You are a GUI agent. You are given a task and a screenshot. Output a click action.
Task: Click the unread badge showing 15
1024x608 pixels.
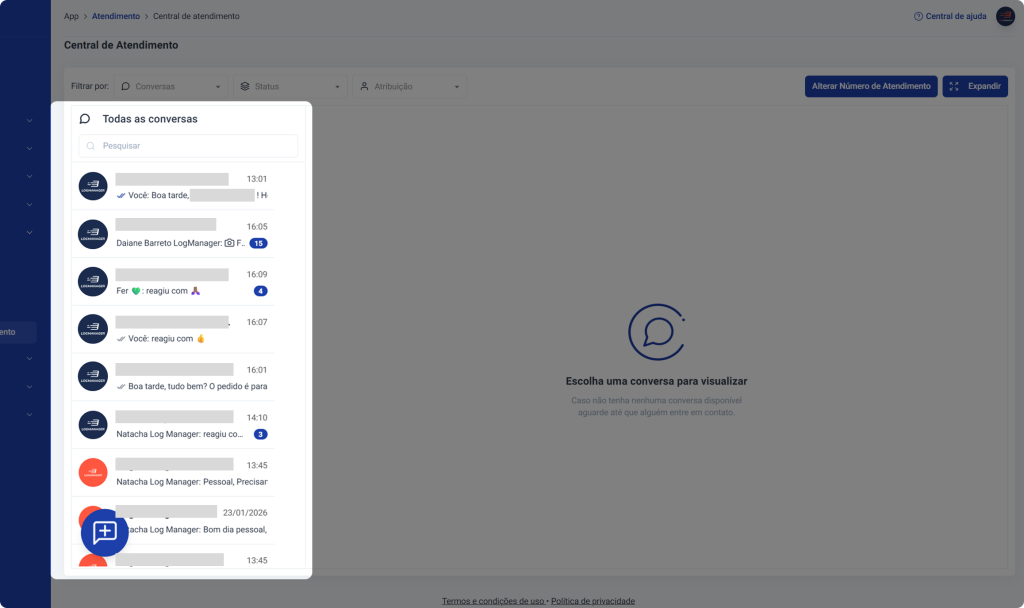tap(258, 243)
